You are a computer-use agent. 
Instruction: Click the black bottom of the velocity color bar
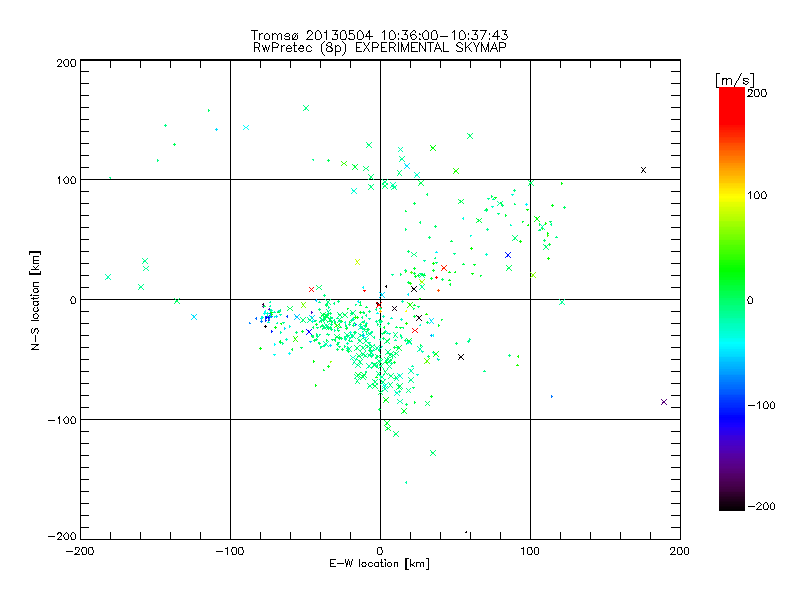[732, 505]
